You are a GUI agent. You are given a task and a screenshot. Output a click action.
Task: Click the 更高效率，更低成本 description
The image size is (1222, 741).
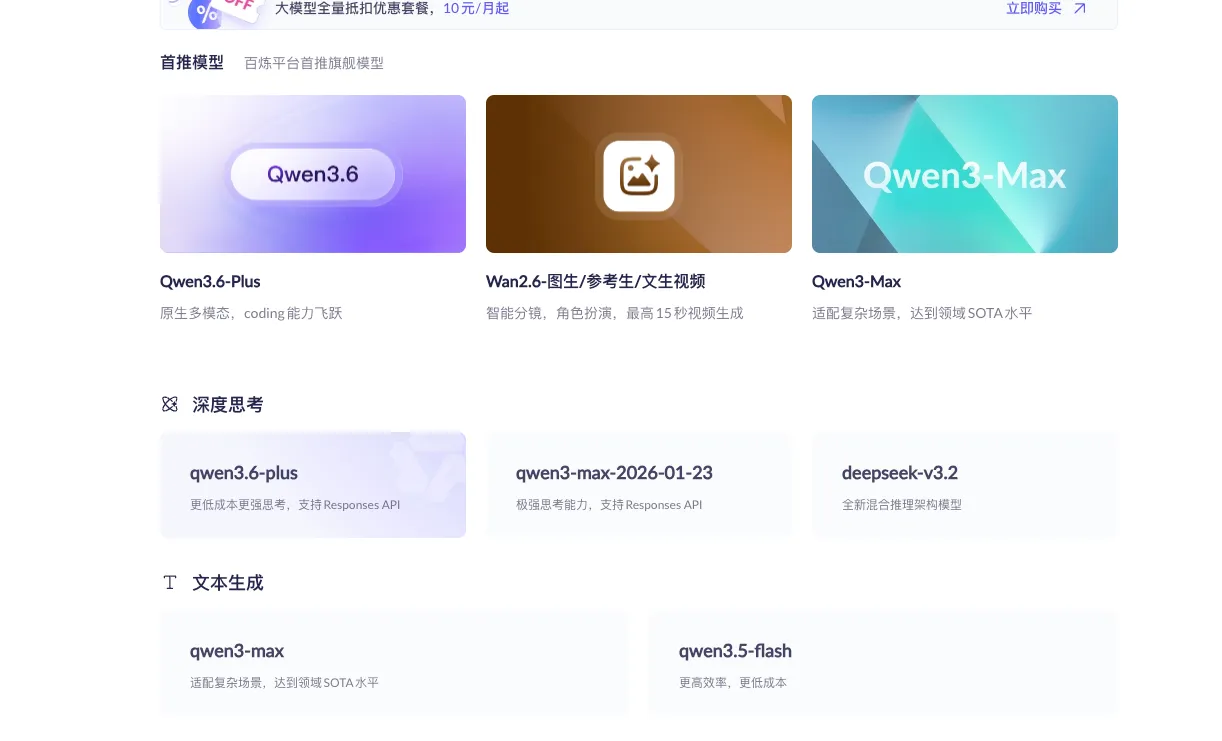point(733,683)
